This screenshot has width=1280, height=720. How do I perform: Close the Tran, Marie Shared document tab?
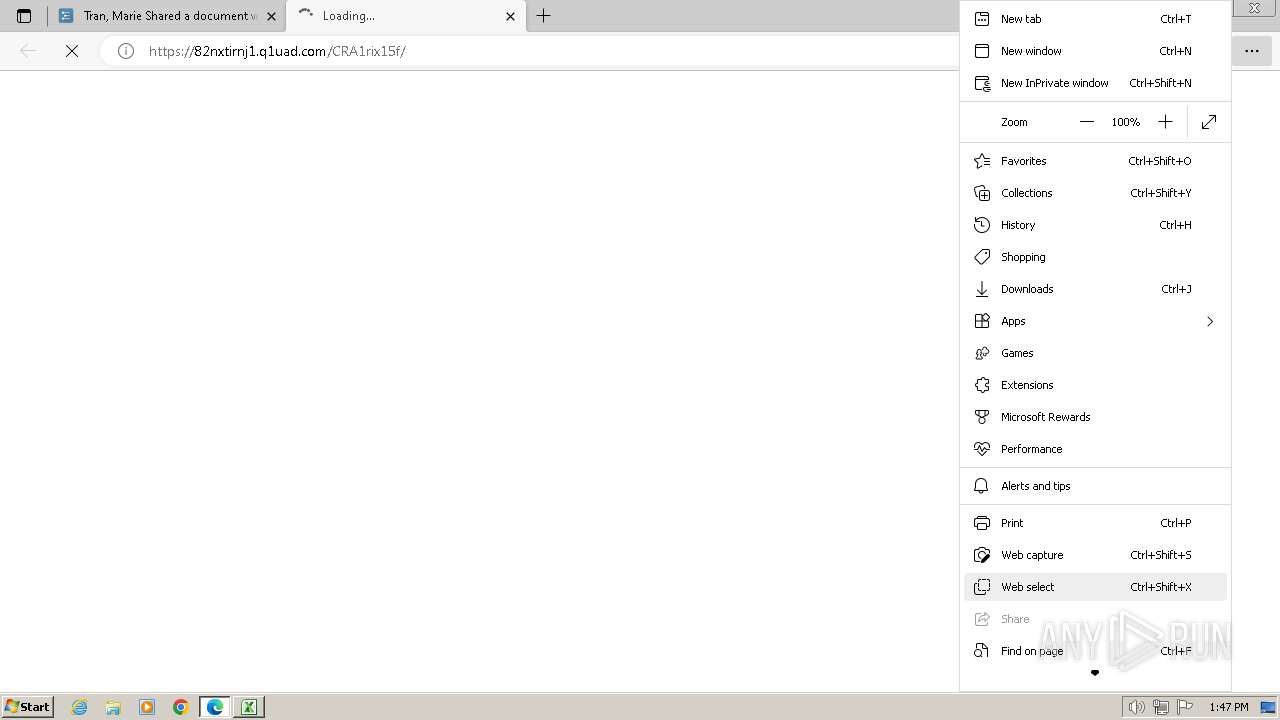click(271, 16)
